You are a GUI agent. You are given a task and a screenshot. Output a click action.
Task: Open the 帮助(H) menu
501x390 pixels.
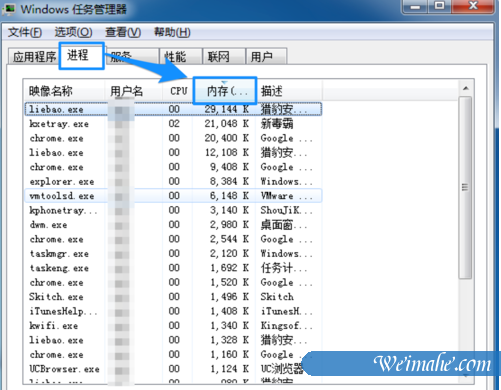click(x=172, y=32)
